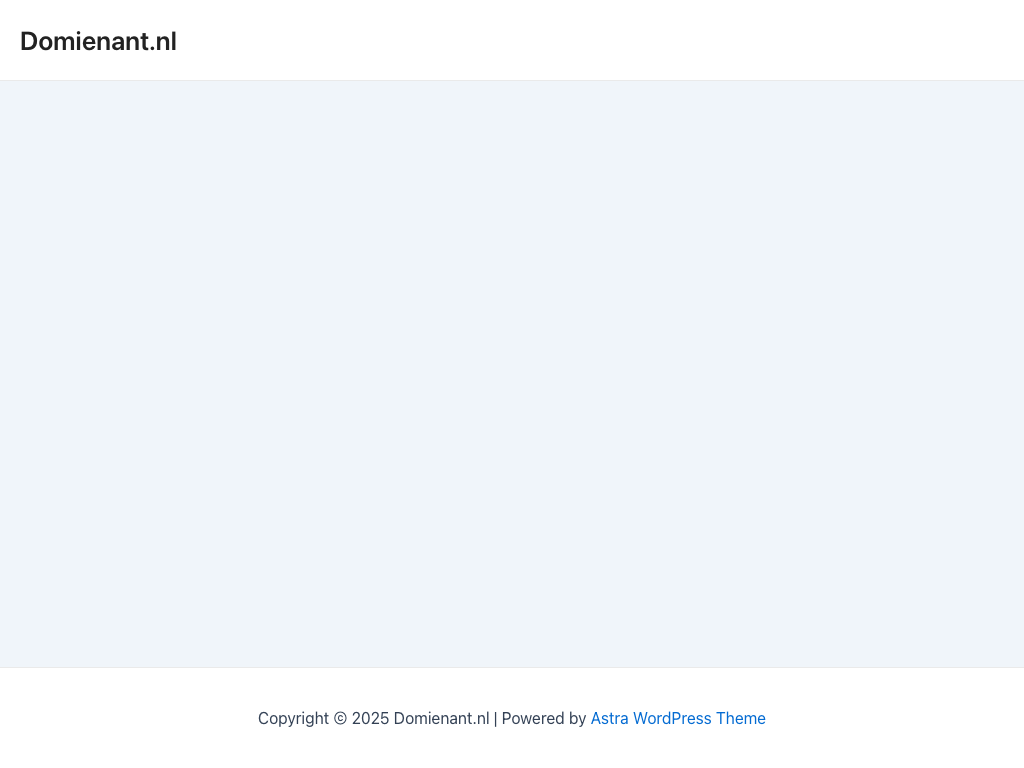
Task: Open the Astra WordPress Theme link
Action: [678, 718]
